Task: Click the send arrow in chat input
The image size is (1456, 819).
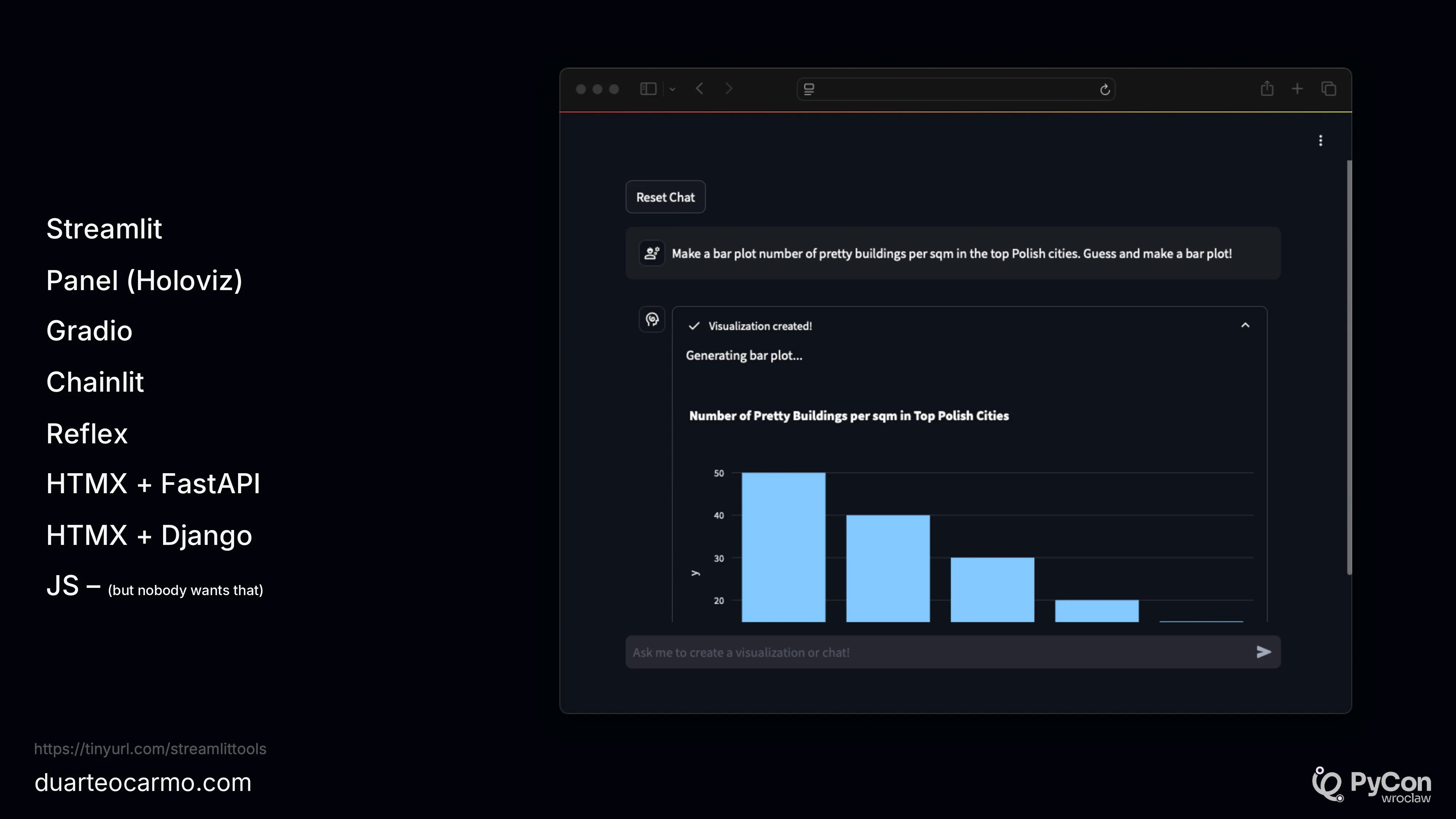Action: pyautogui.click(x=1263, y=652)
